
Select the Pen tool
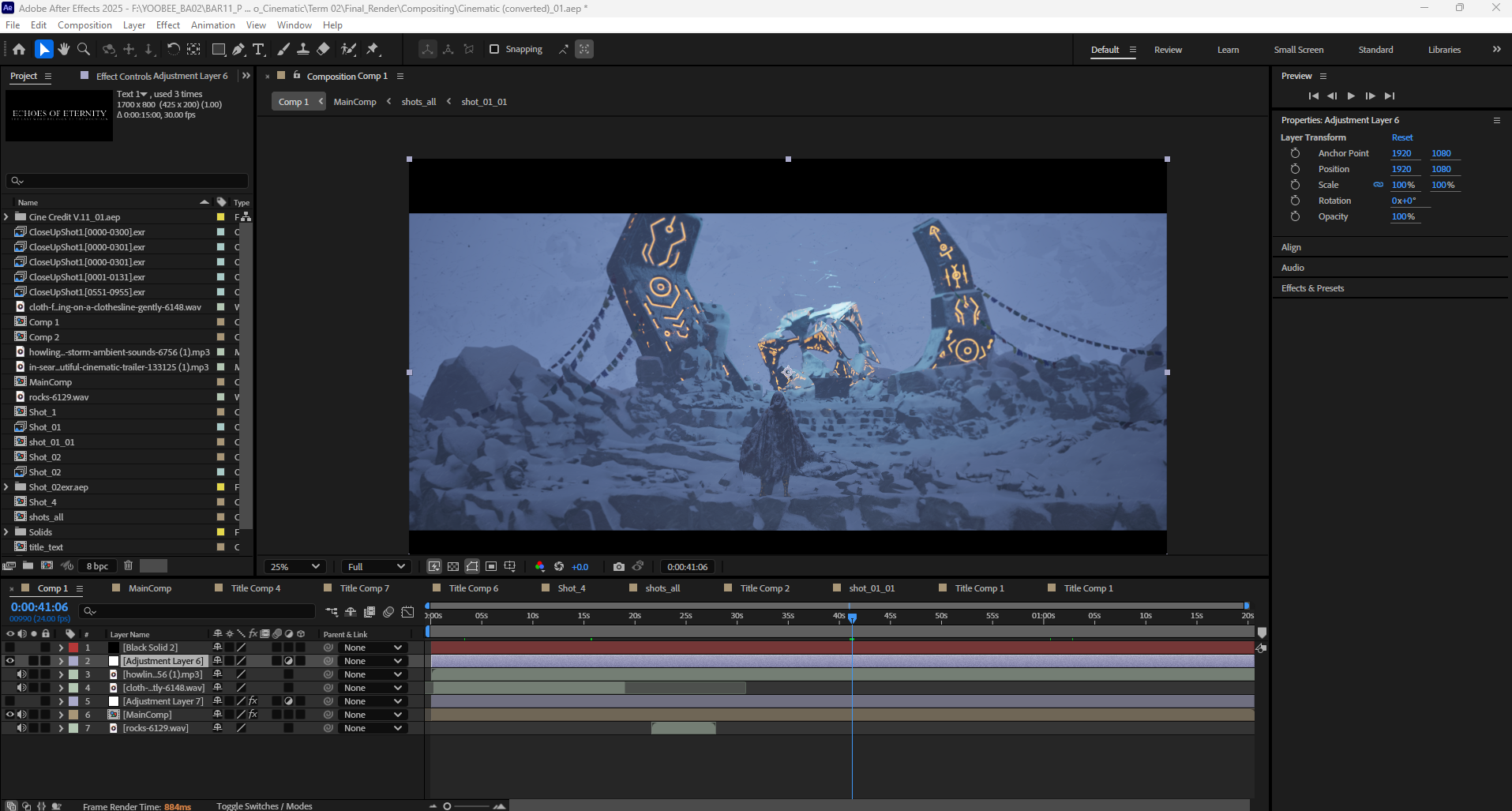click(x=238, y=49)
